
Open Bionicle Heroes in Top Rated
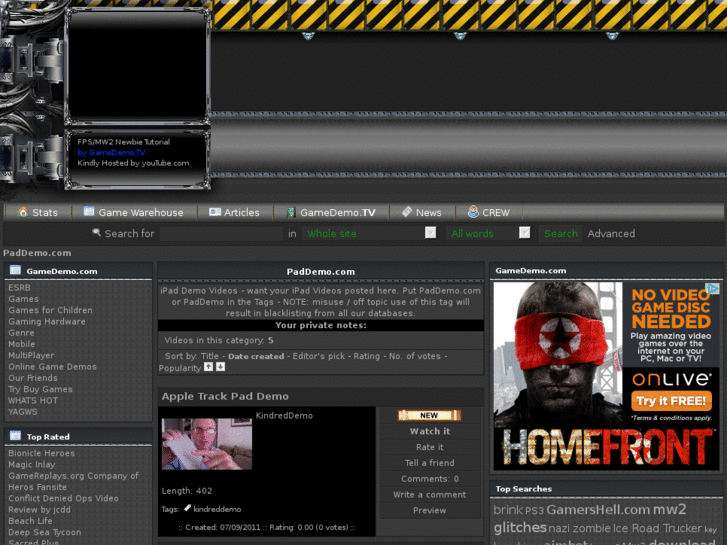(x=41, y=453)
